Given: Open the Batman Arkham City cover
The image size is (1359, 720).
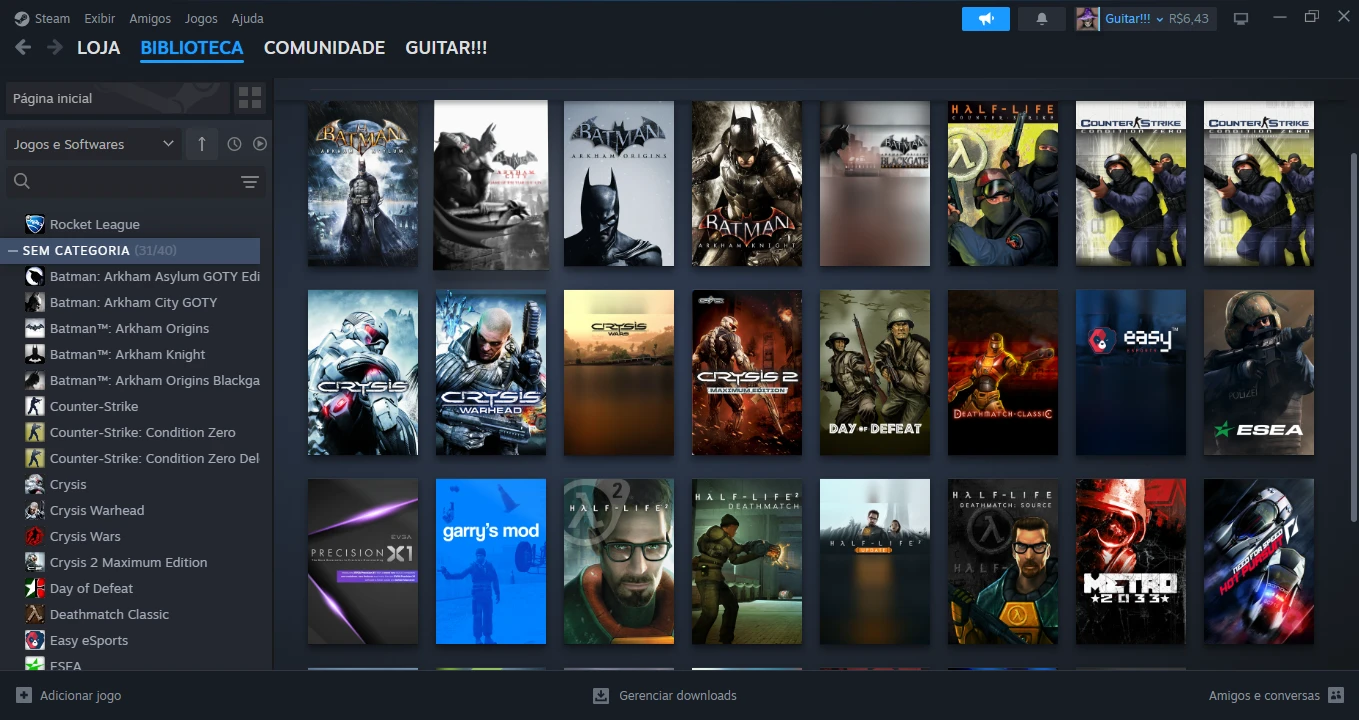Looking at the screenshot, I should [x=491, y=185].
